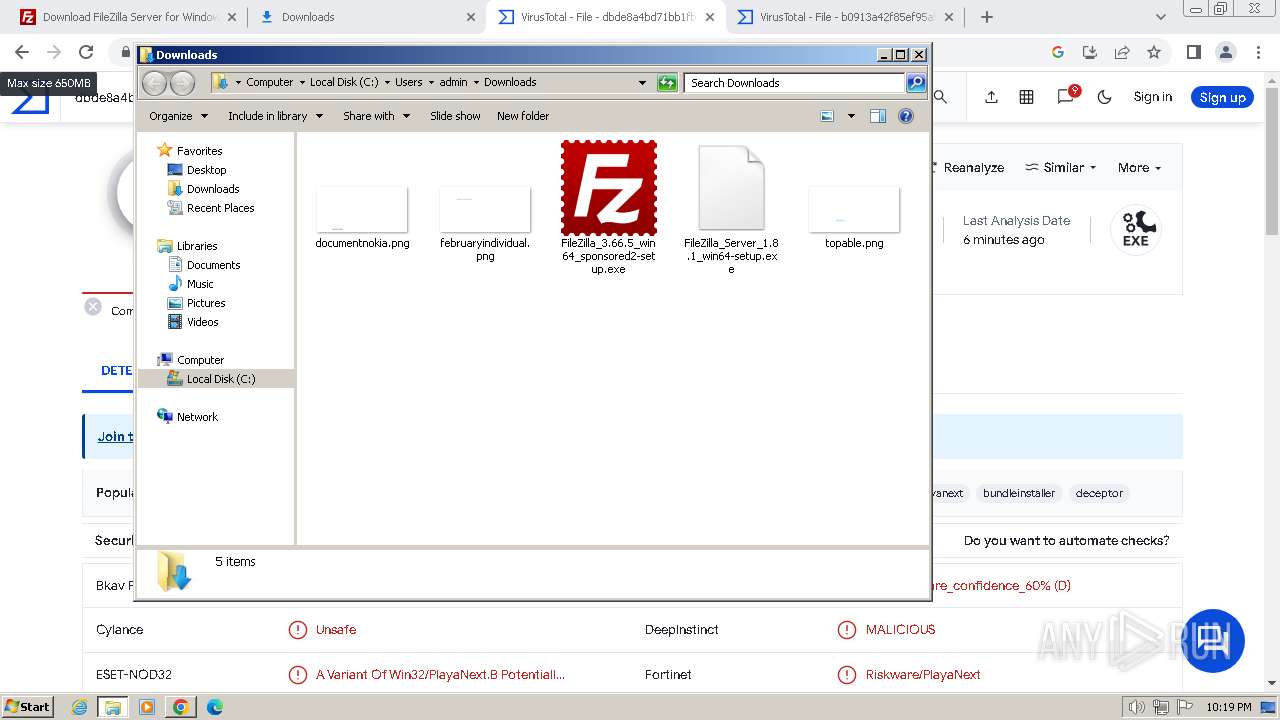The height and width of the screenshot is (720, 1280).
Task: Click VirusTotal upload file icon
Action: pyautogui.click(x=991, y=97)
